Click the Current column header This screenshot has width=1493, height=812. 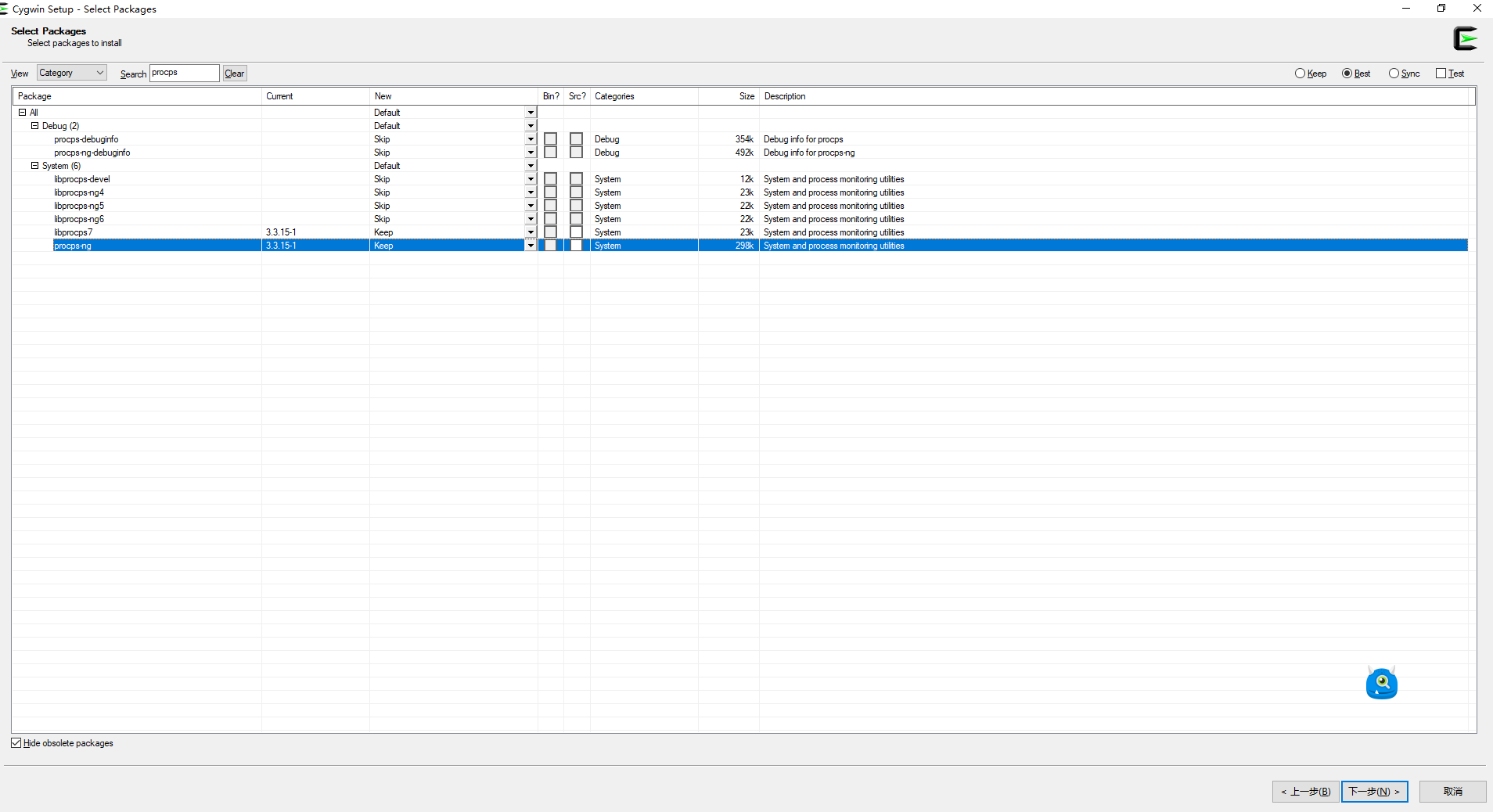[315, 96]
